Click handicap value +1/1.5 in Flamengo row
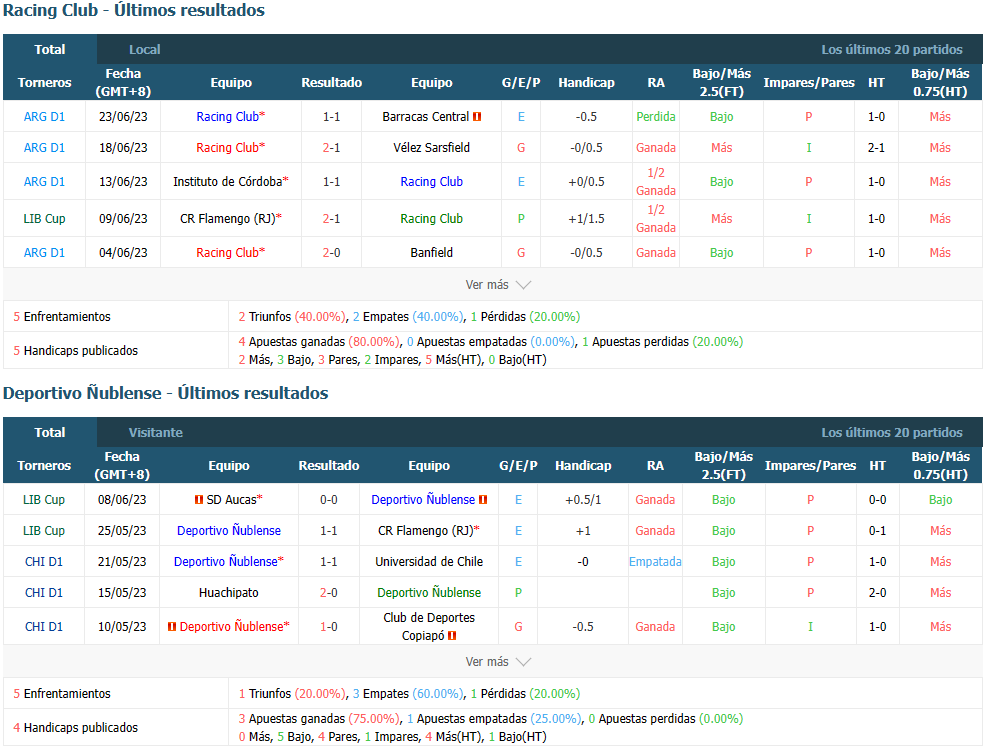 [586, 219]
